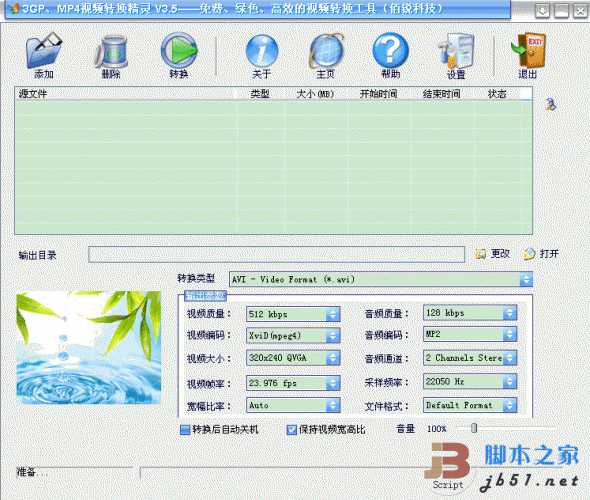Click the 更改 (Change) output directory button
The height and width of the screenshot is (500, 590).
point(493,254)
